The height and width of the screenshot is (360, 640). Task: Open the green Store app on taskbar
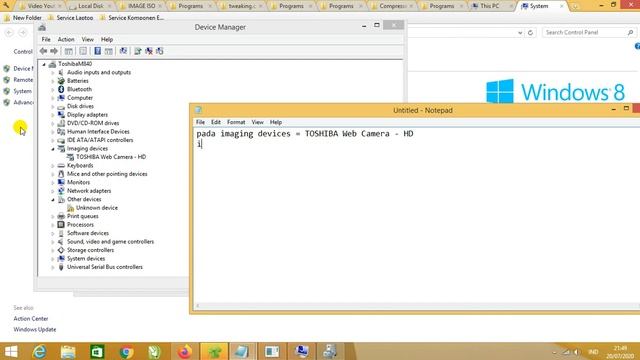point(97,351)
